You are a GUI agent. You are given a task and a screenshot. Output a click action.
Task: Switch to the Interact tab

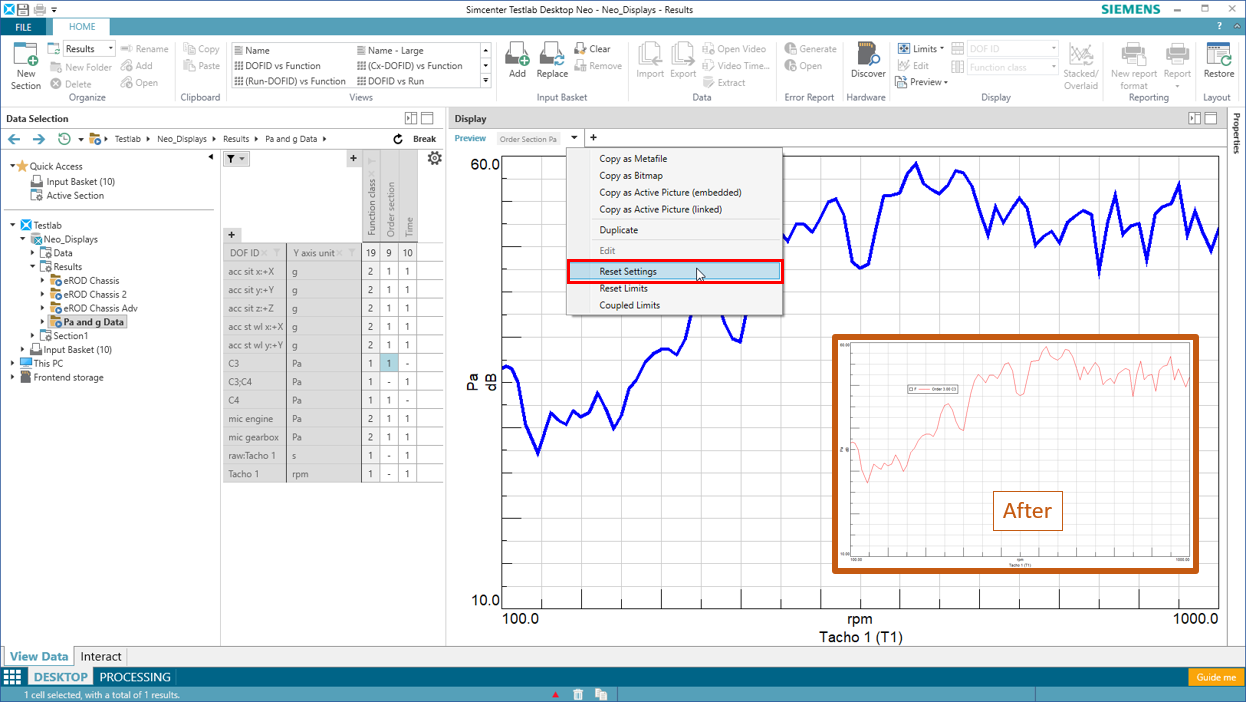101,657
